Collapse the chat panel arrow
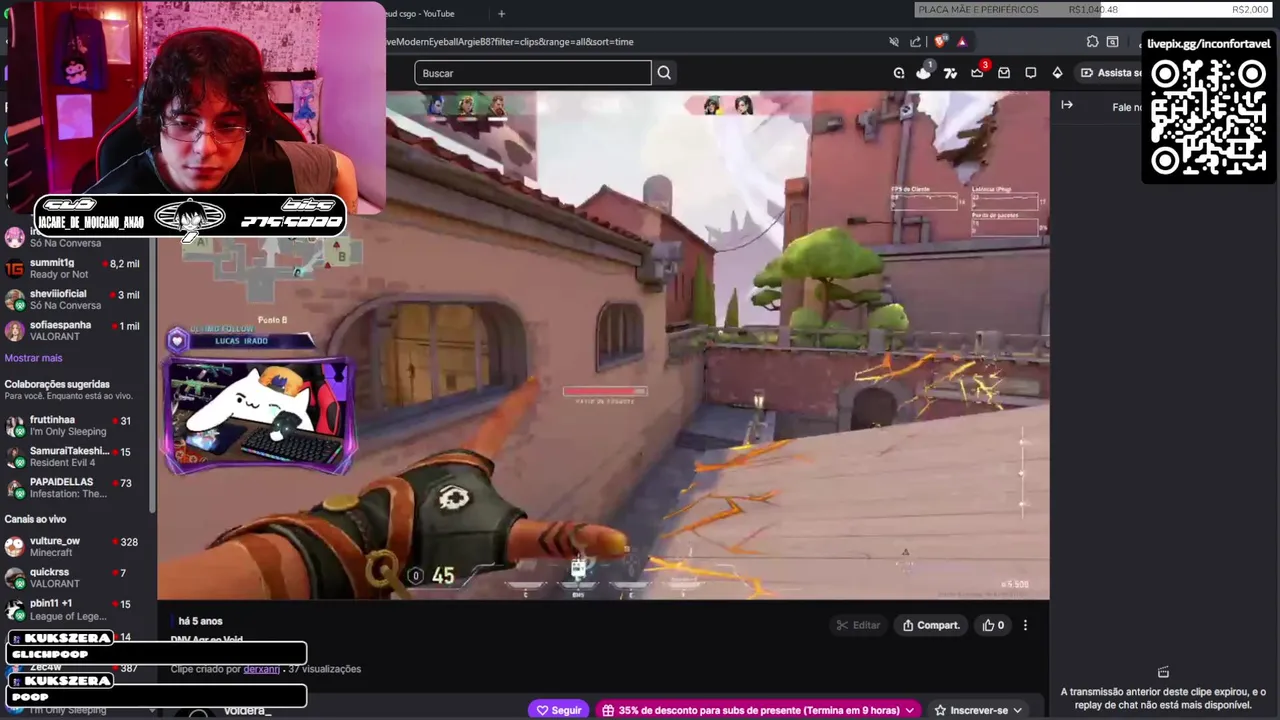1280x720 pixels. pos(1067,105)
